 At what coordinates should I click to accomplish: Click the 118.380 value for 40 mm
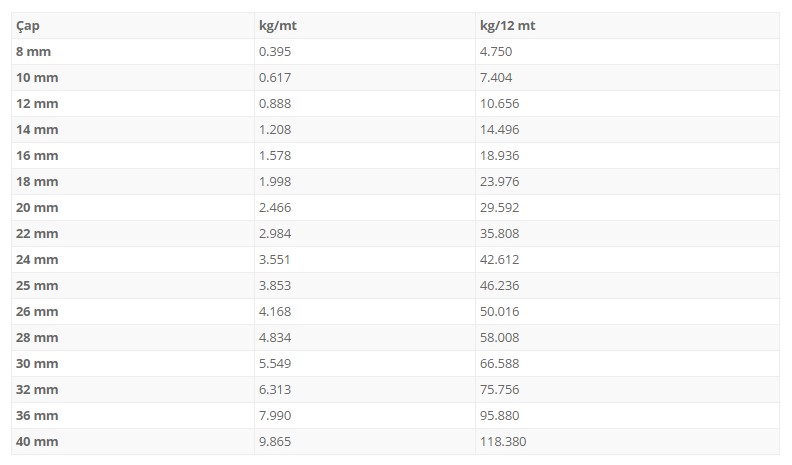coord(503,442)
